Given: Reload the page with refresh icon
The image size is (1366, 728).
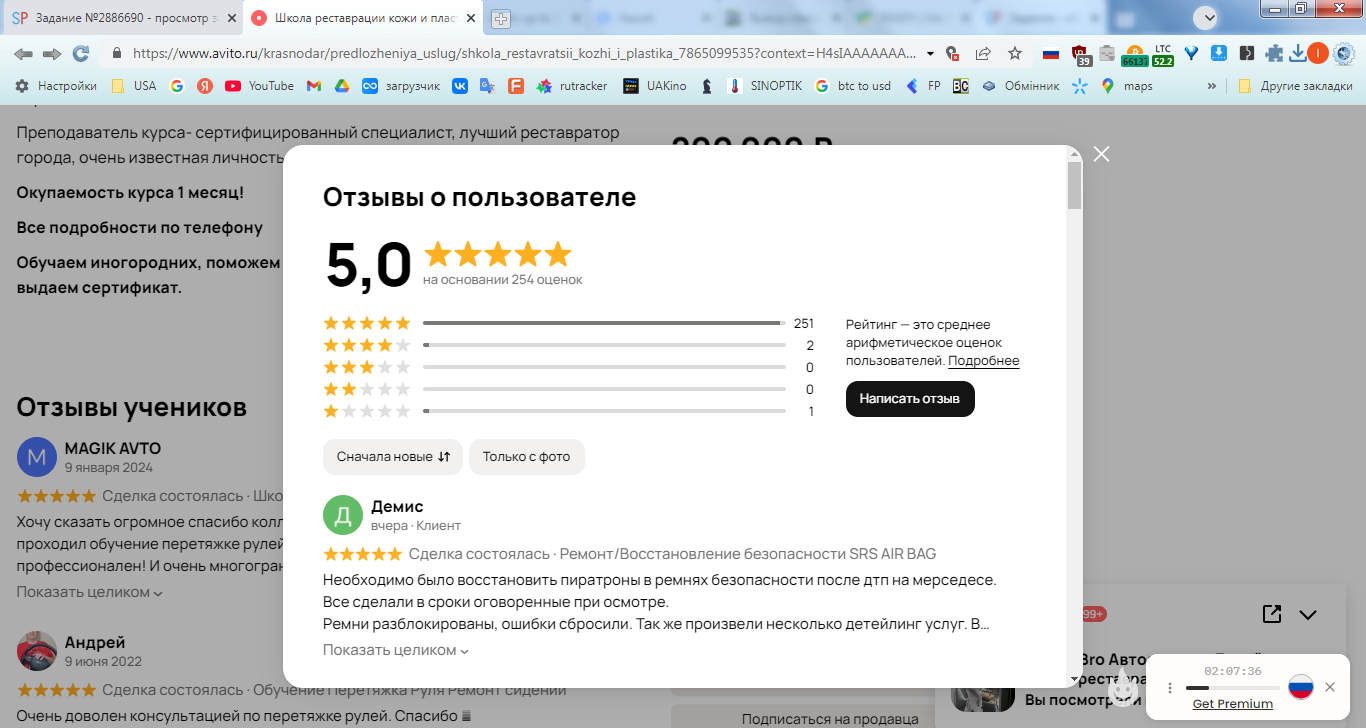Looking at the screenshot, I should tap(81, 53).
